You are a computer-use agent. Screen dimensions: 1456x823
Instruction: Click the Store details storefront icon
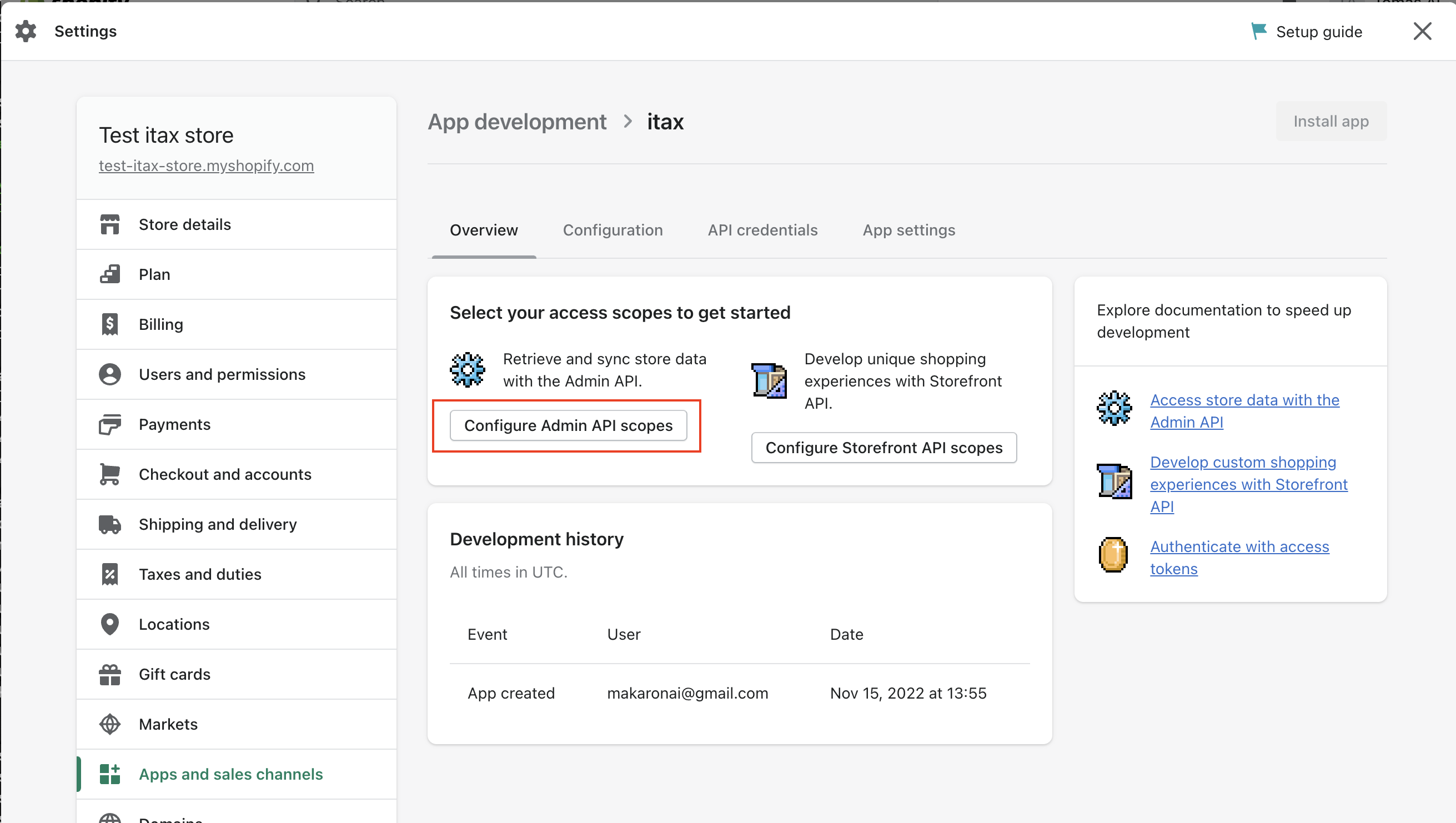pyautogui.click(x=109, y=224)
